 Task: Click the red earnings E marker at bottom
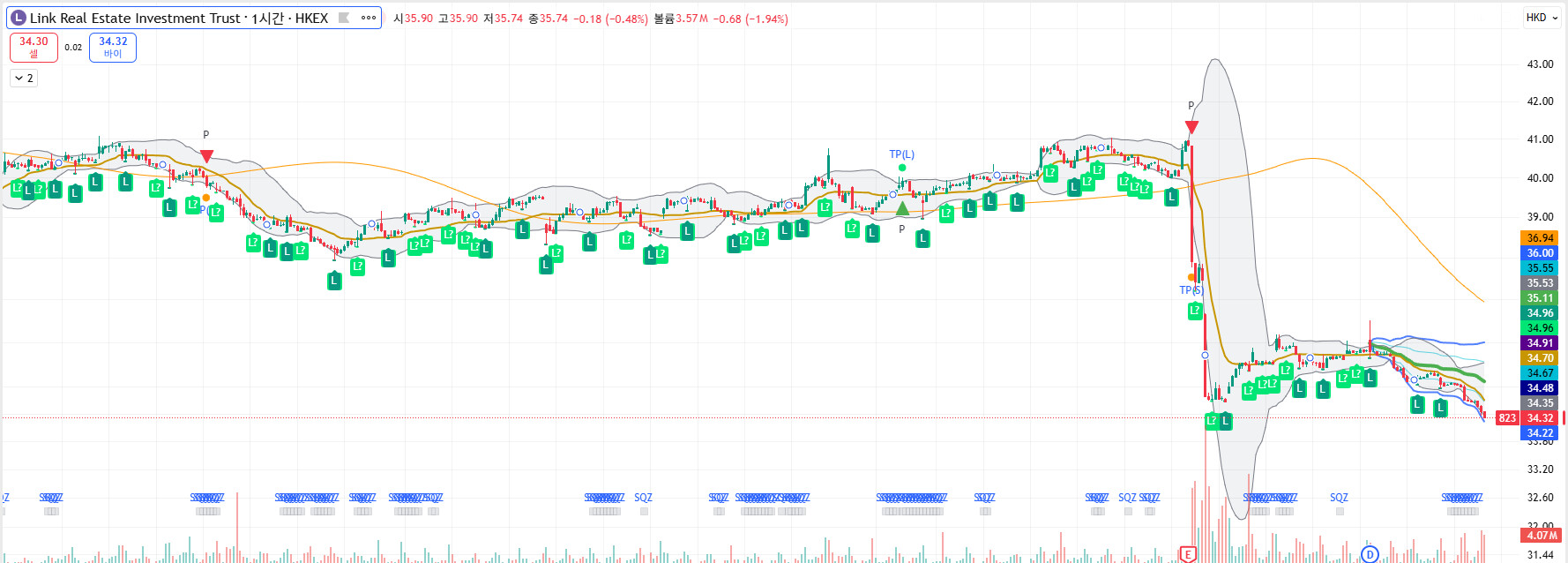[1188, 554]
